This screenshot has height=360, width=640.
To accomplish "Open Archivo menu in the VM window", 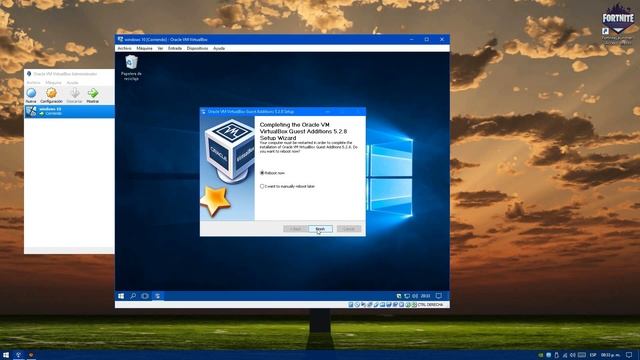I will point(124,48).
